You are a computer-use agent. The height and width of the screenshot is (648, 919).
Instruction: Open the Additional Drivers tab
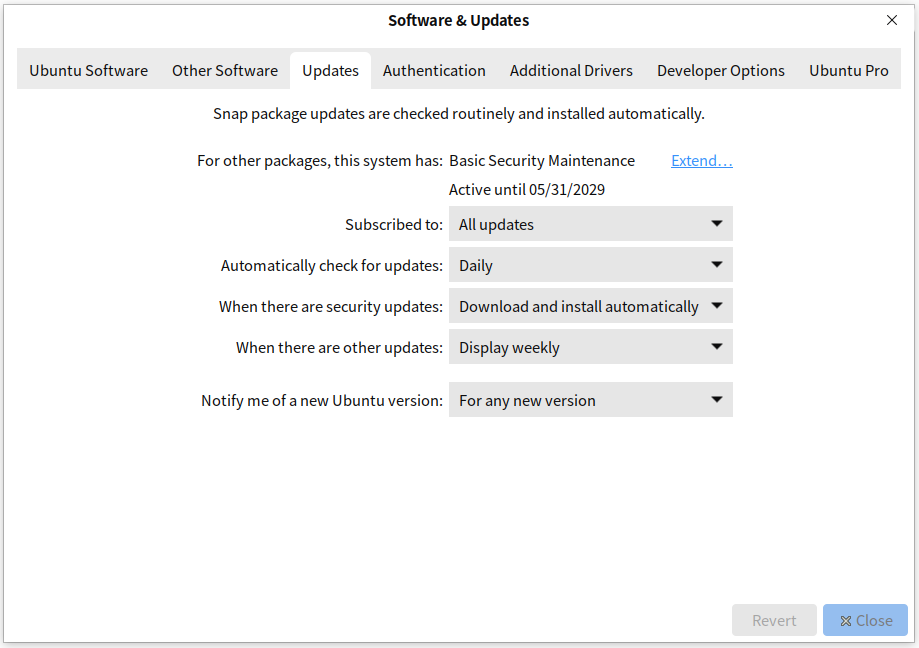[x=571, y=71]
